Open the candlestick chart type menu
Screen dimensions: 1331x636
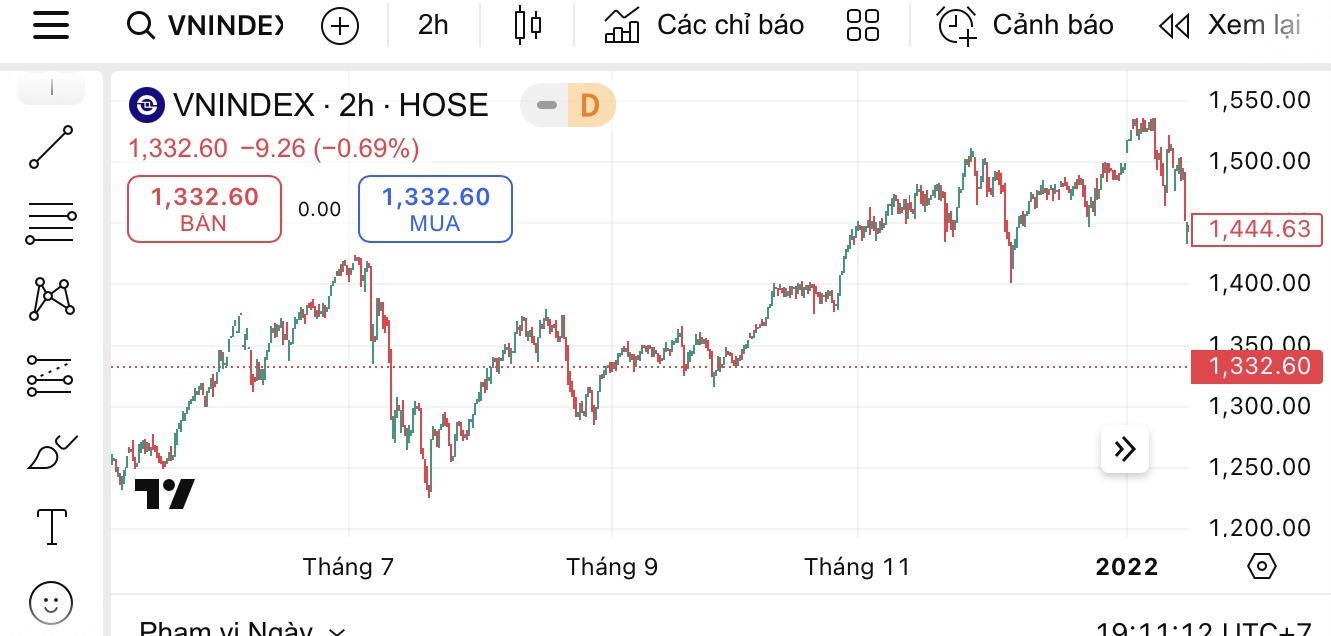527,26
